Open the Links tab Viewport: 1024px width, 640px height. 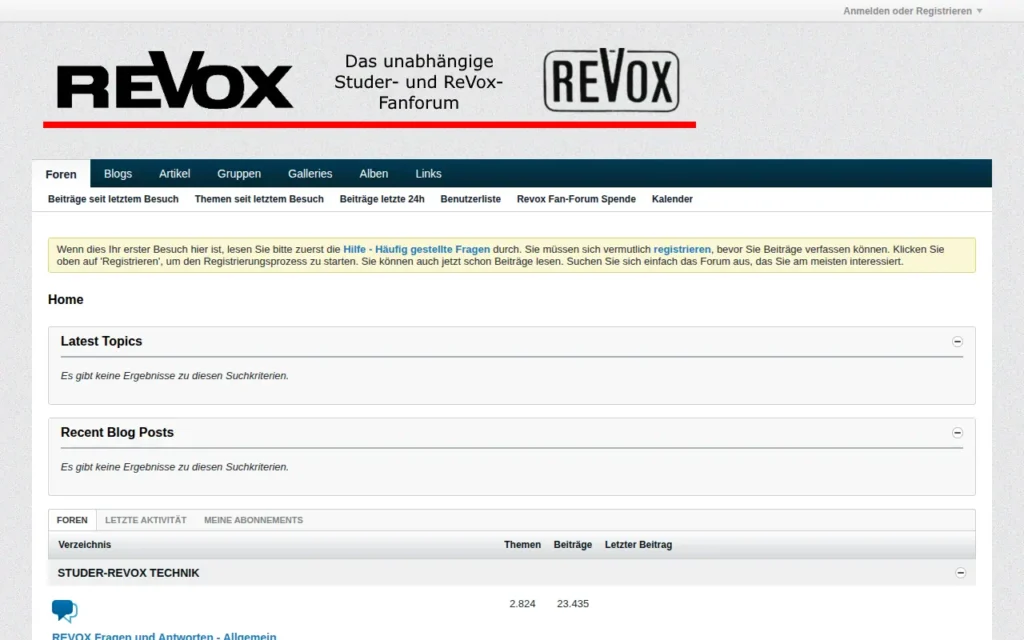point(428,174)
